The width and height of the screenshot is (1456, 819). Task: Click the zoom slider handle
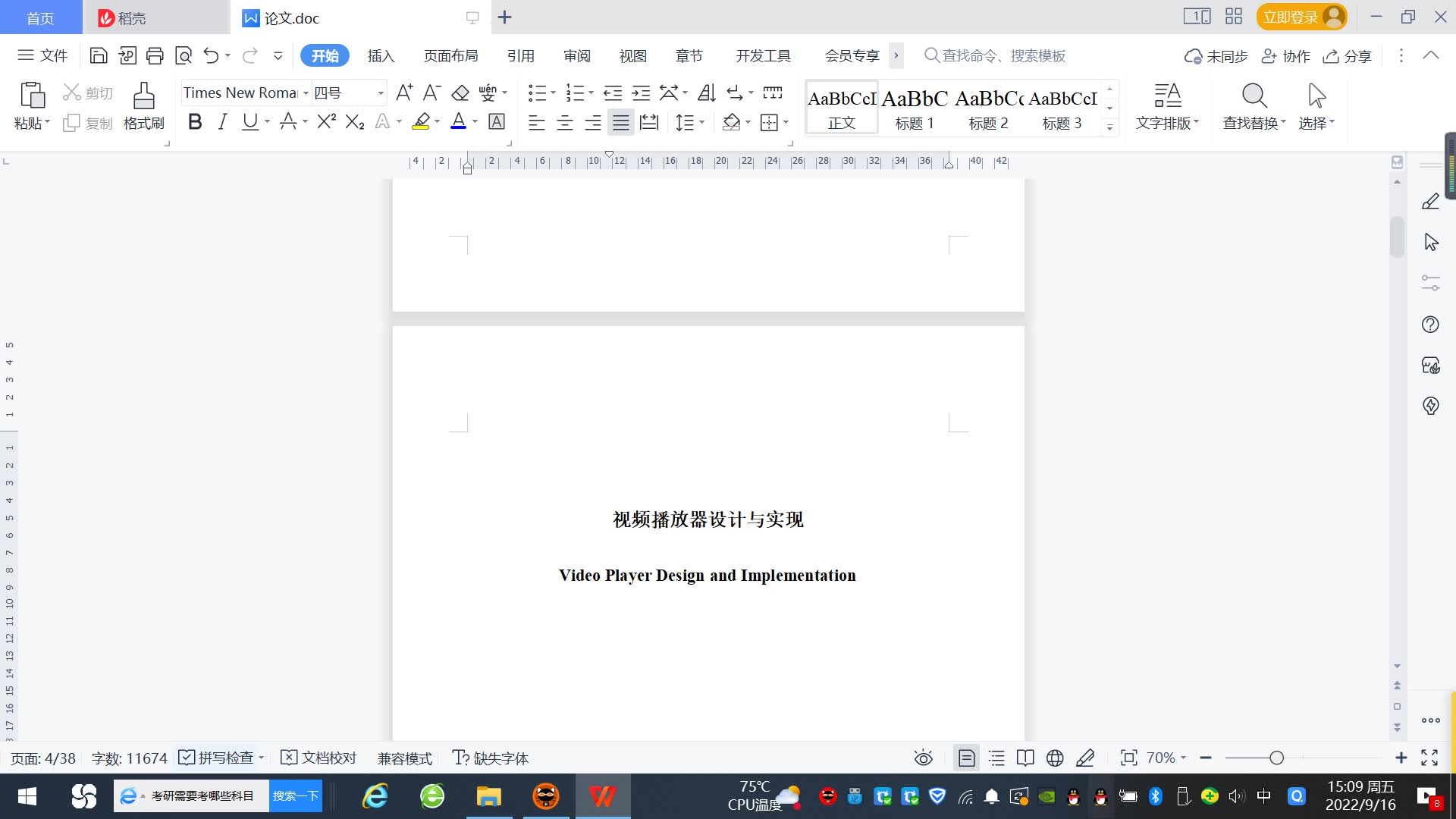(x=1276, y=758)
